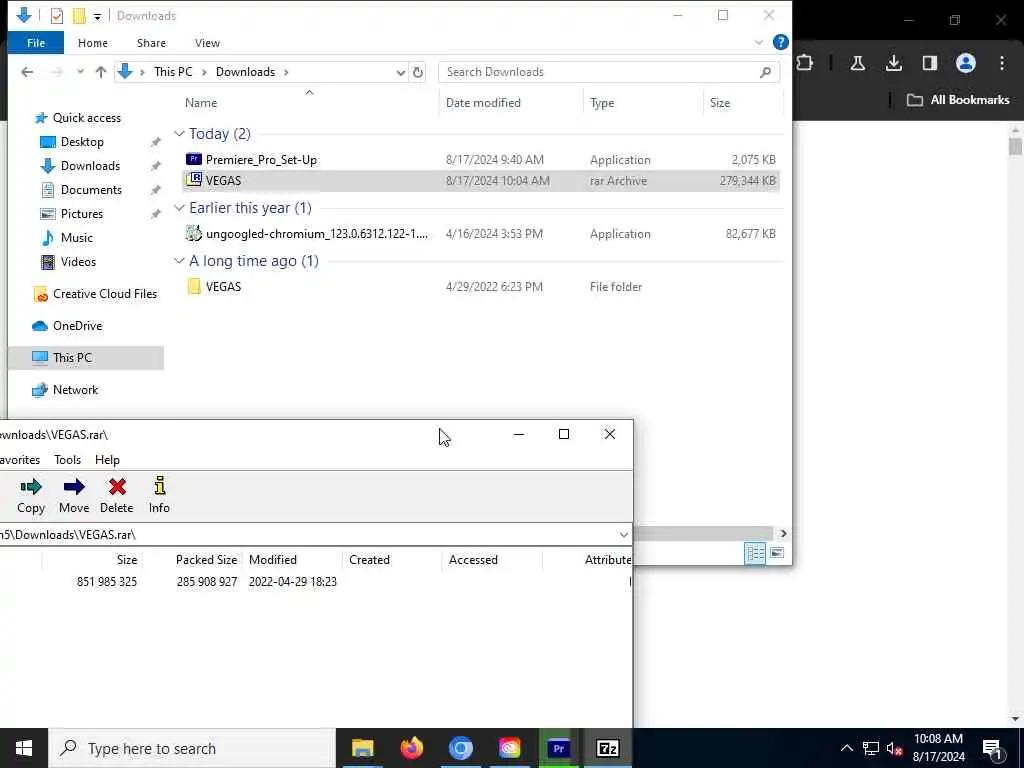Viewport: 1024px width, 768px height.
Task: Click the taskbar search box
Action: (x=192, y=748)
